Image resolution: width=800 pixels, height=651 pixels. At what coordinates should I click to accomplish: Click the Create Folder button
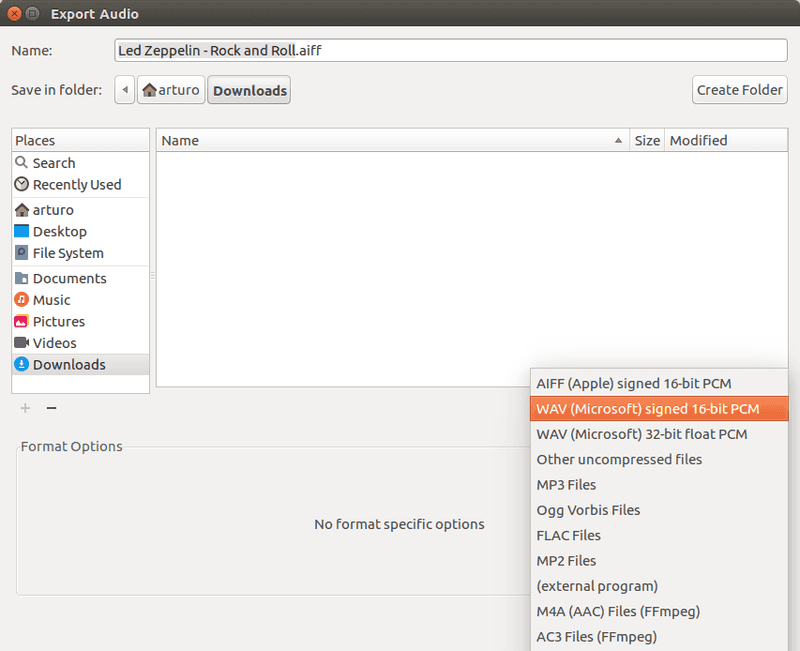[x=739, y=90]
